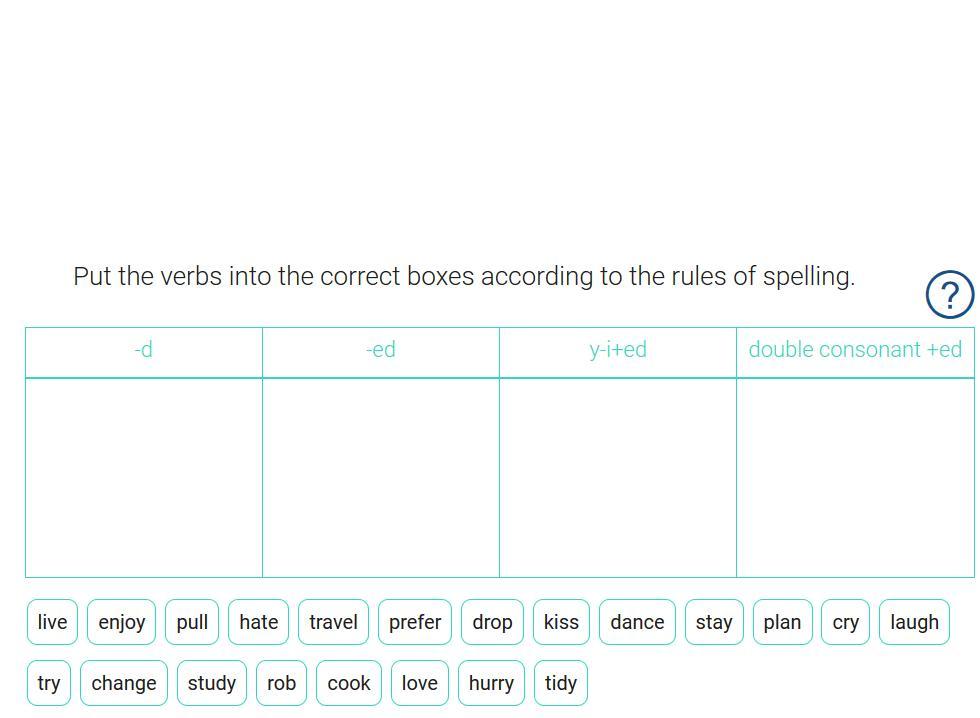Click the 'prefer' word chip
The width and height of the screenshot is (980, 718).
pos(415,622)
